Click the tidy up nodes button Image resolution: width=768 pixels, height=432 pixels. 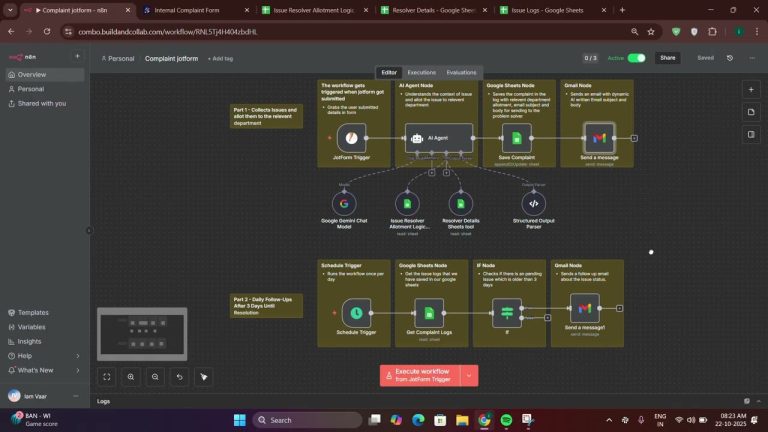click(x=204, y=377)
